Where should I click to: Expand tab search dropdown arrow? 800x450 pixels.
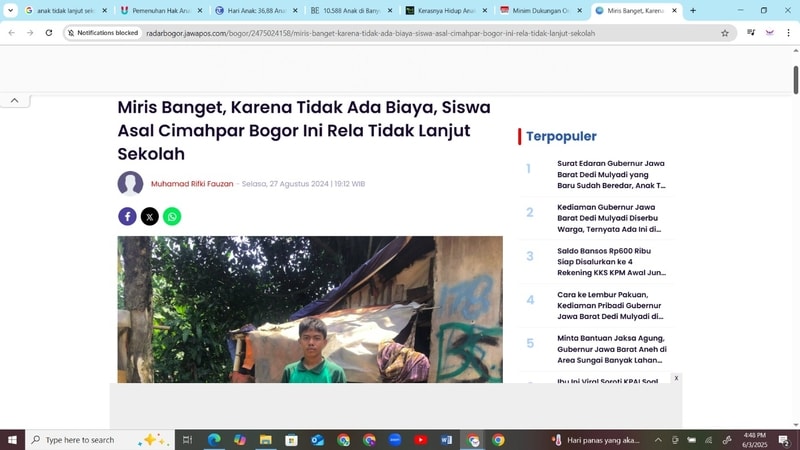coord(10,10)
